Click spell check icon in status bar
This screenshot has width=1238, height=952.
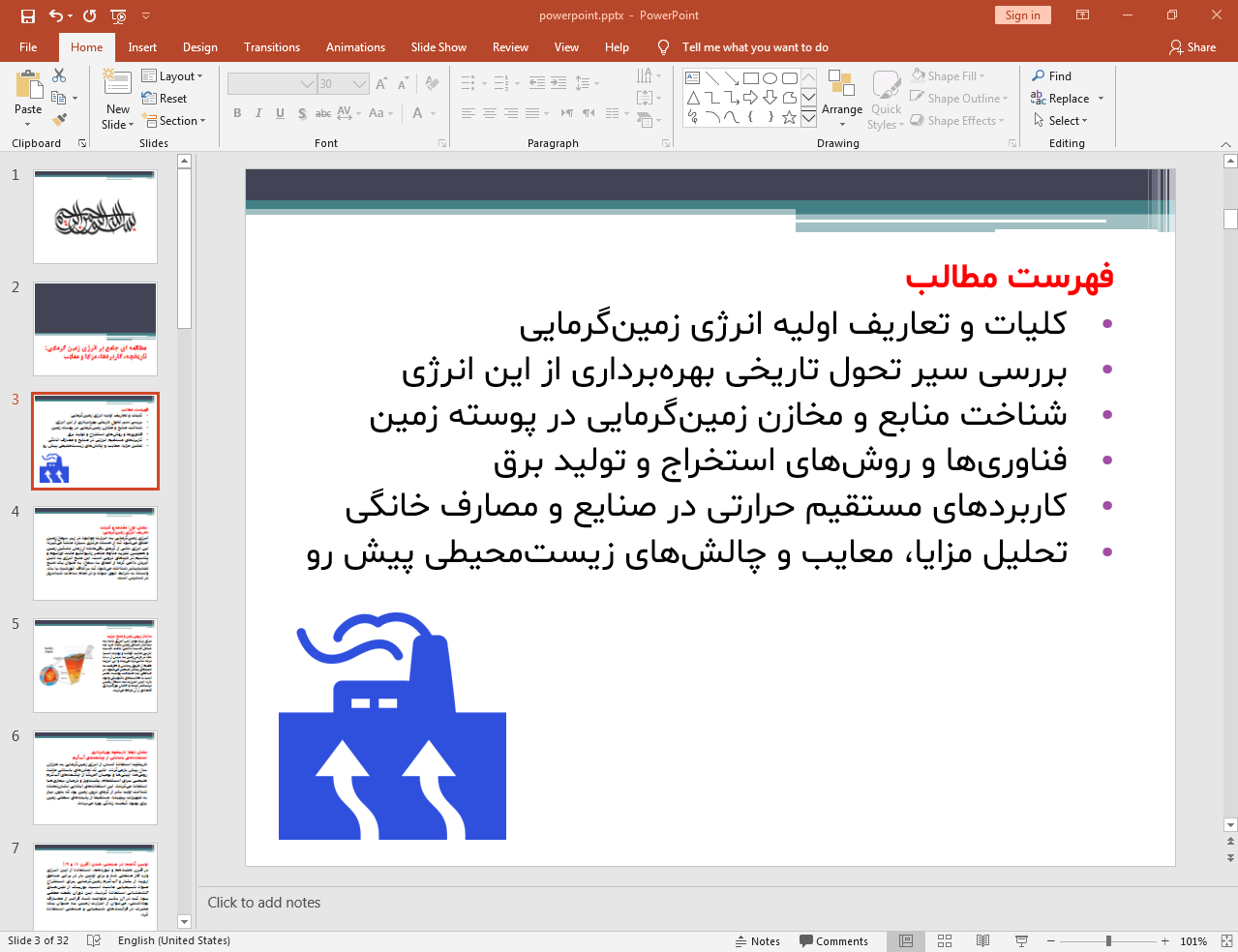(x=94, y=940)
